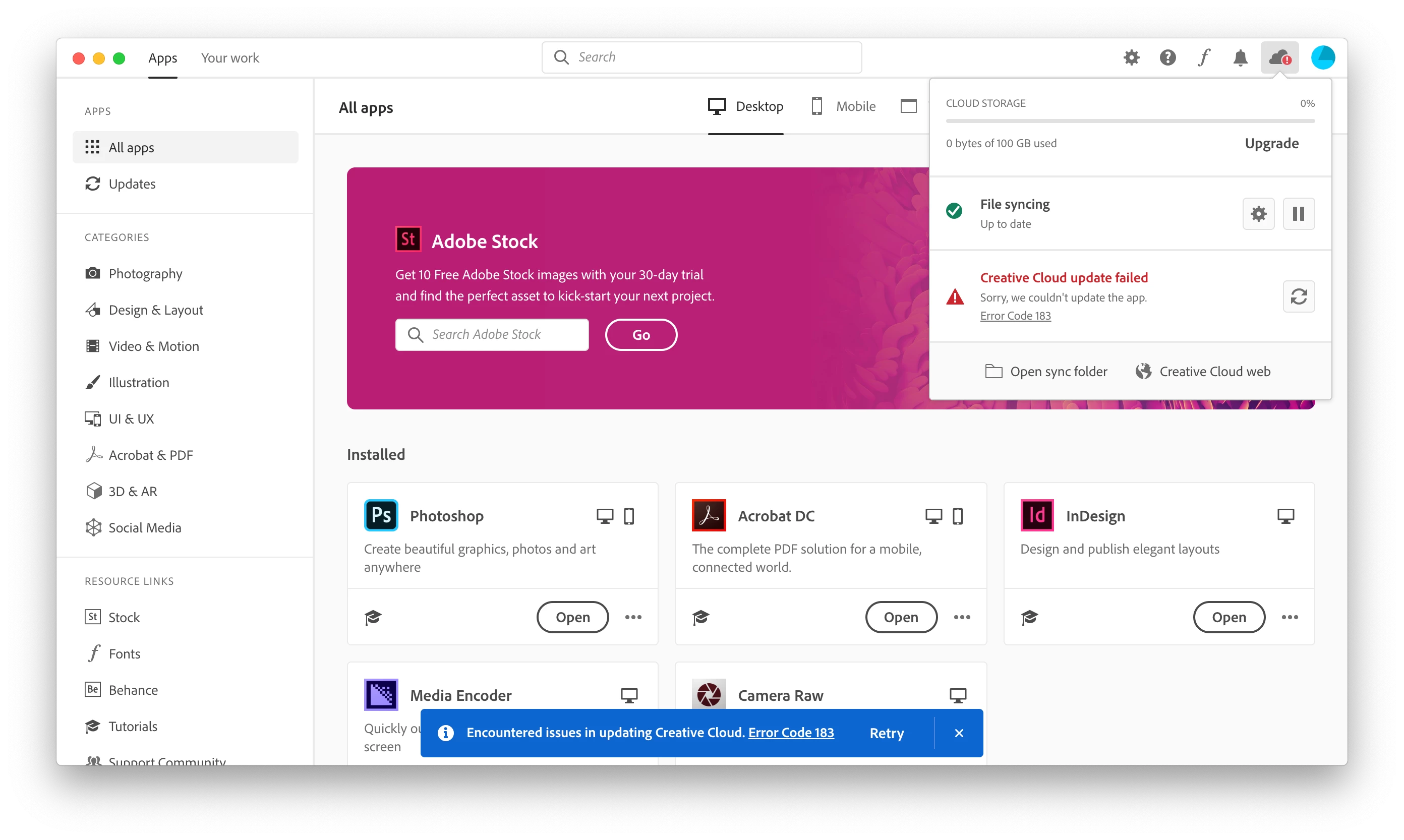Switch to the Mobile tab

[x=843, y=106]
